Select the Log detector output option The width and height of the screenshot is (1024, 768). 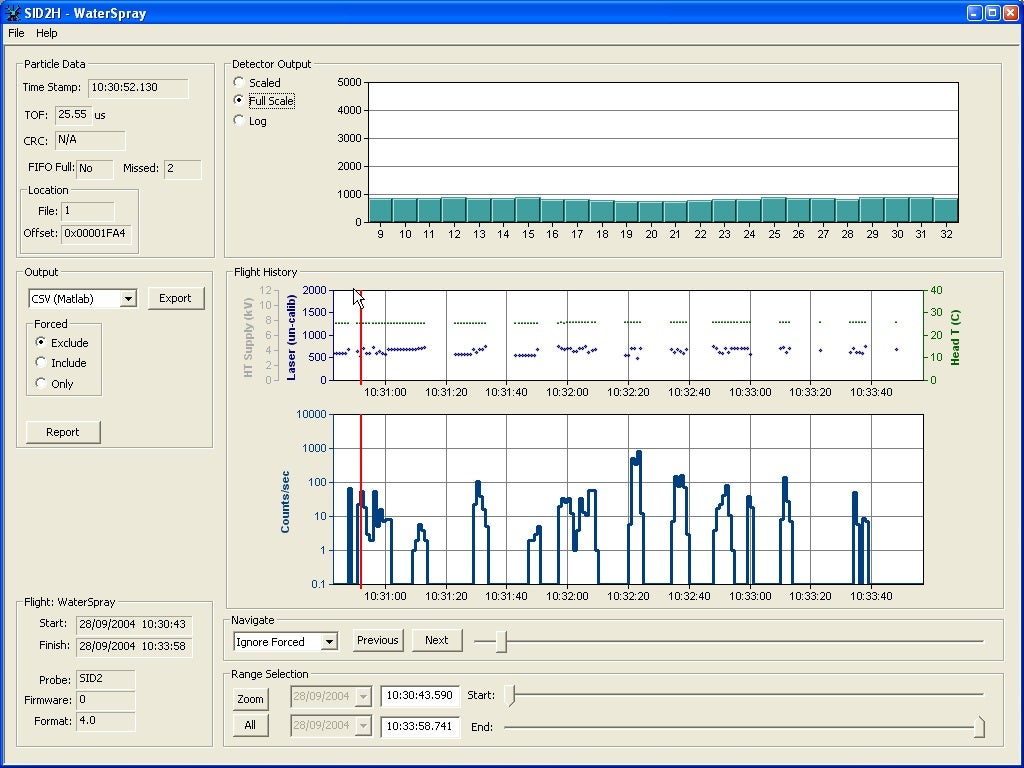(x=239, y=120)
